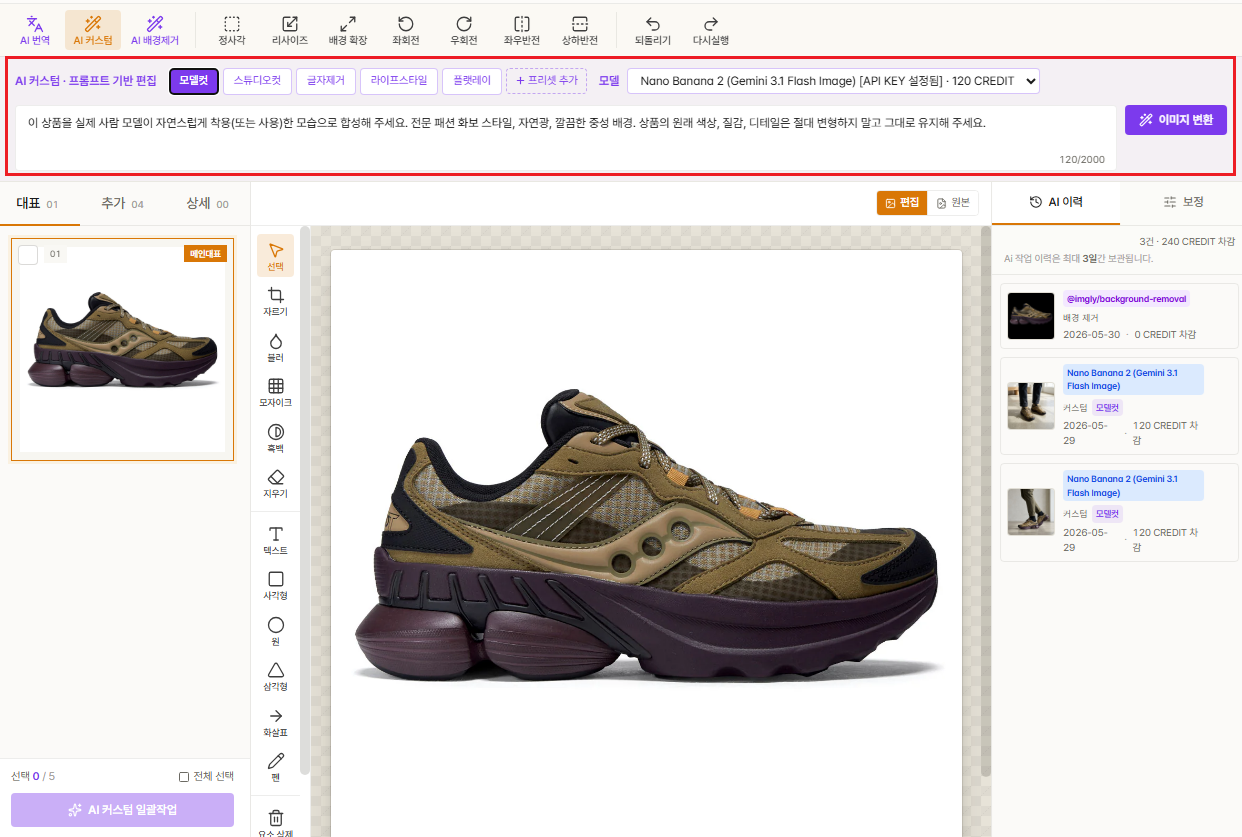
Task: Select the AI 커스텀 tool
Action: pos(93,31)
